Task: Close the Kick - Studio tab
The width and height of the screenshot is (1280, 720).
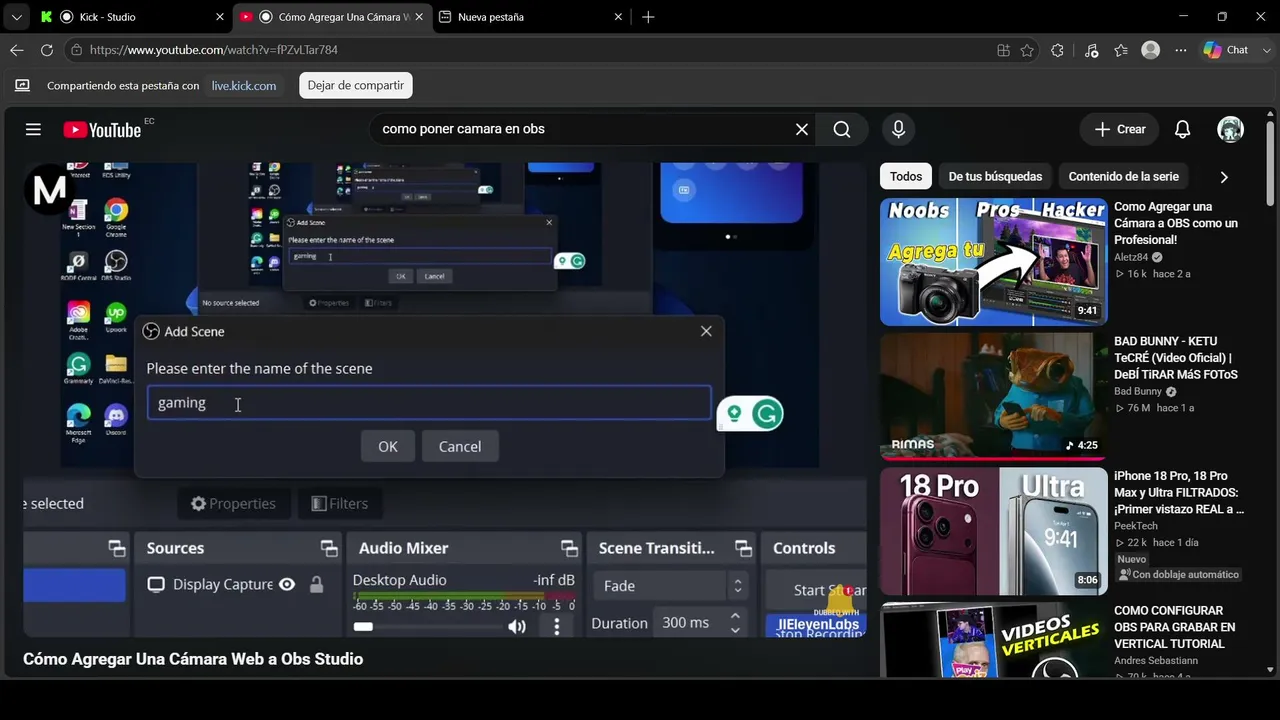Action: (220, 17)
